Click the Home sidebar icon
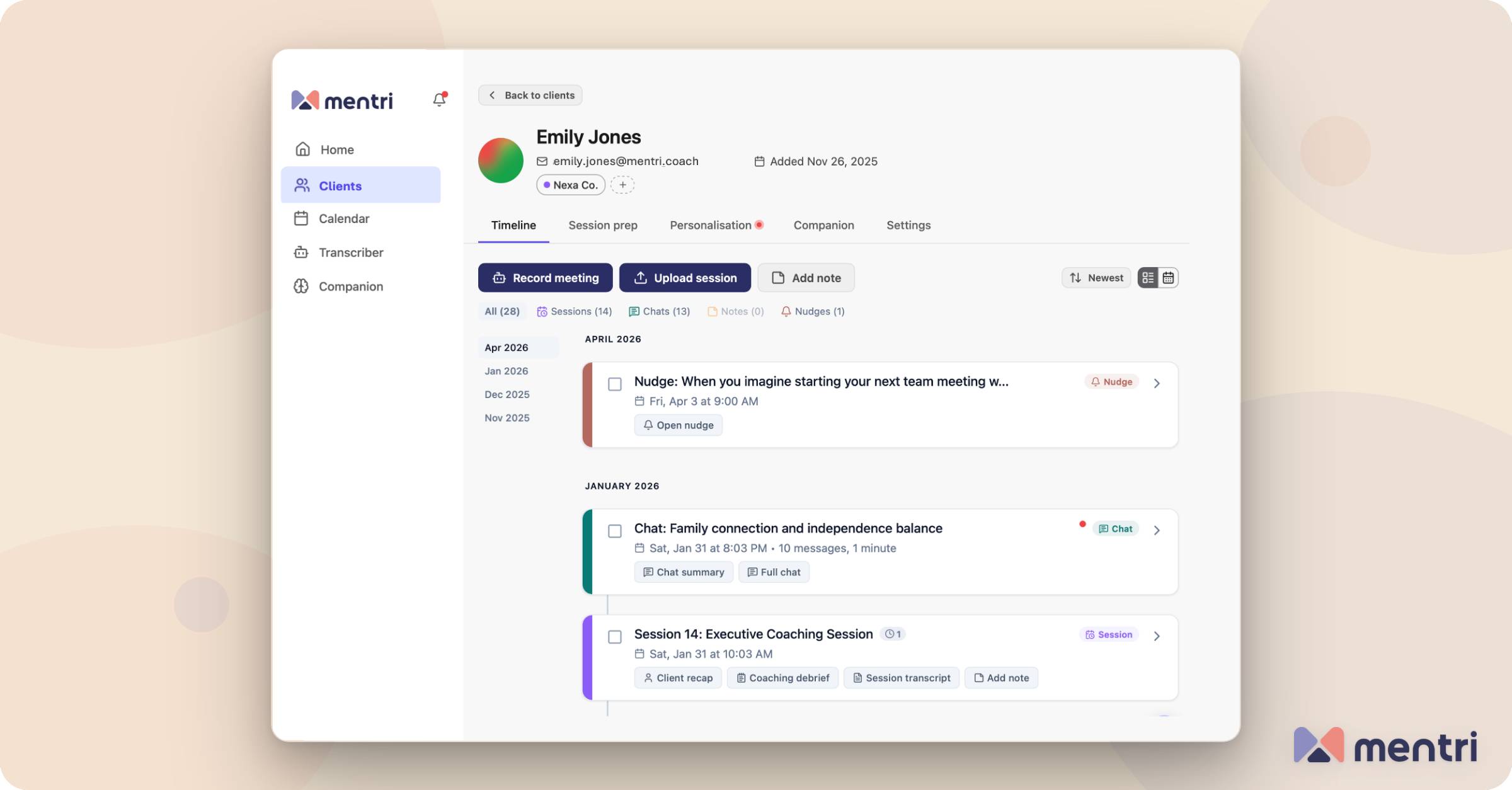Viewport: 1512px width, 790px height. coord(303,149)
